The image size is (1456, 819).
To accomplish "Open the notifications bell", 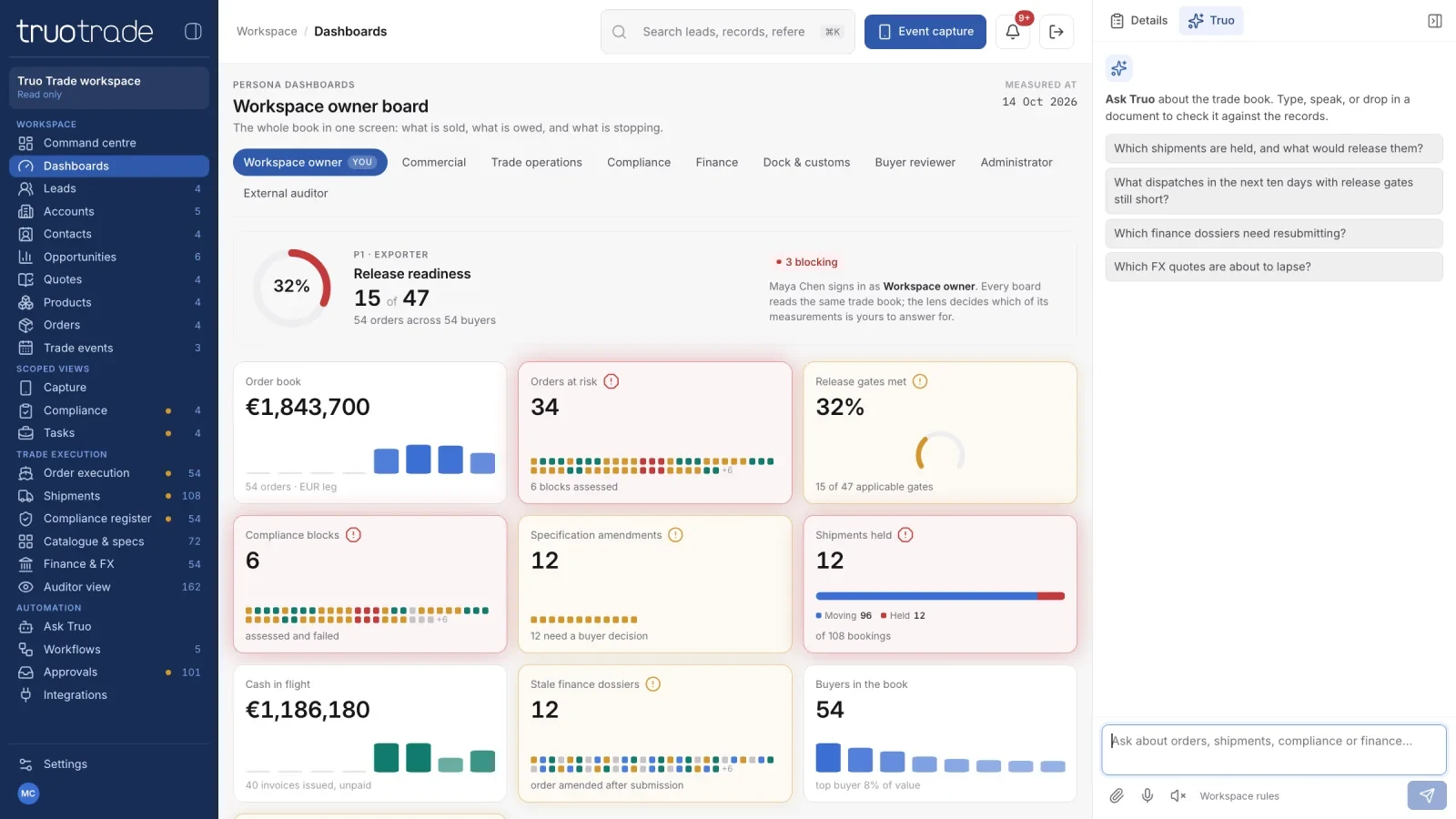I will (x=1013, y=32).
